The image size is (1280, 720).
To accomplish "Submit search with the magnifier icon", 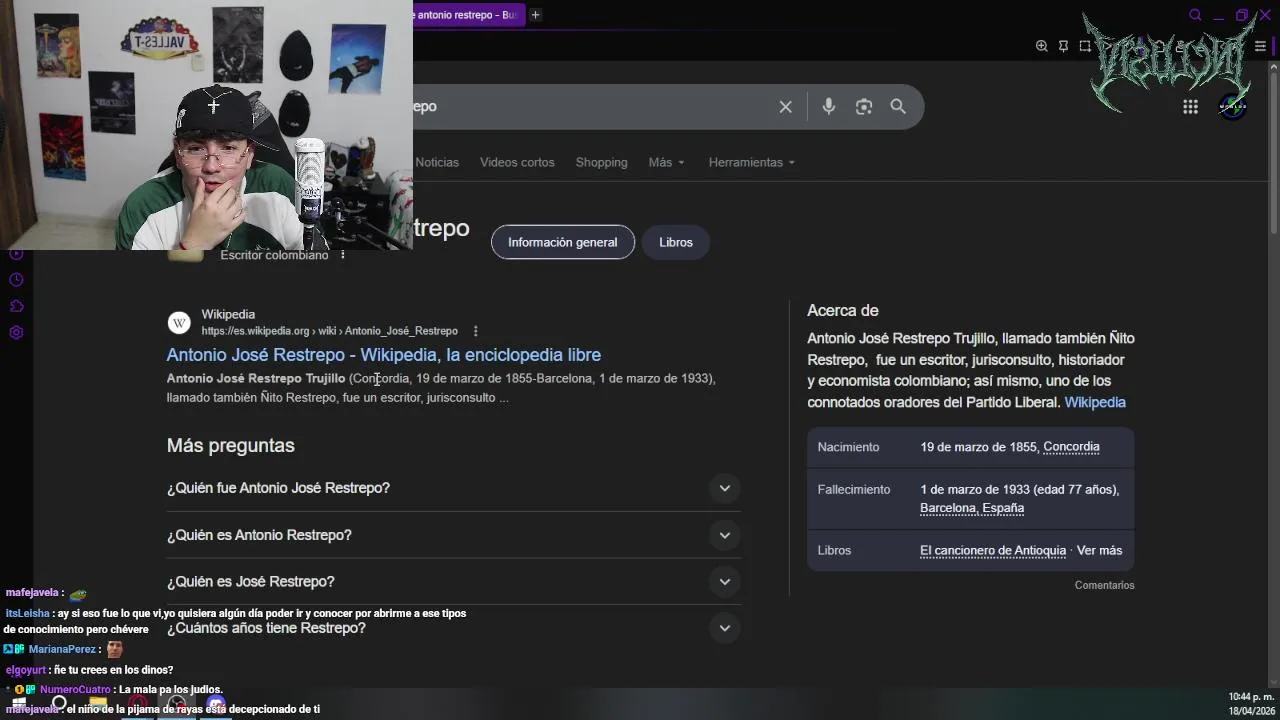I will click(898, 107).
